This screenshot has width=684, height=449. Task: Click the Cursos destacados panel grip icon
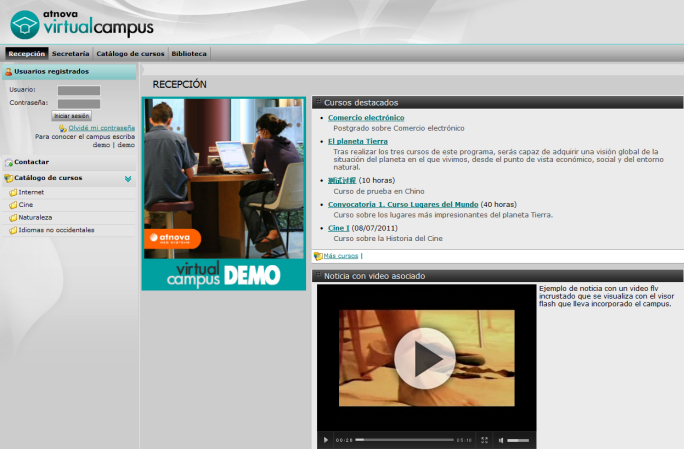[318, 101]
